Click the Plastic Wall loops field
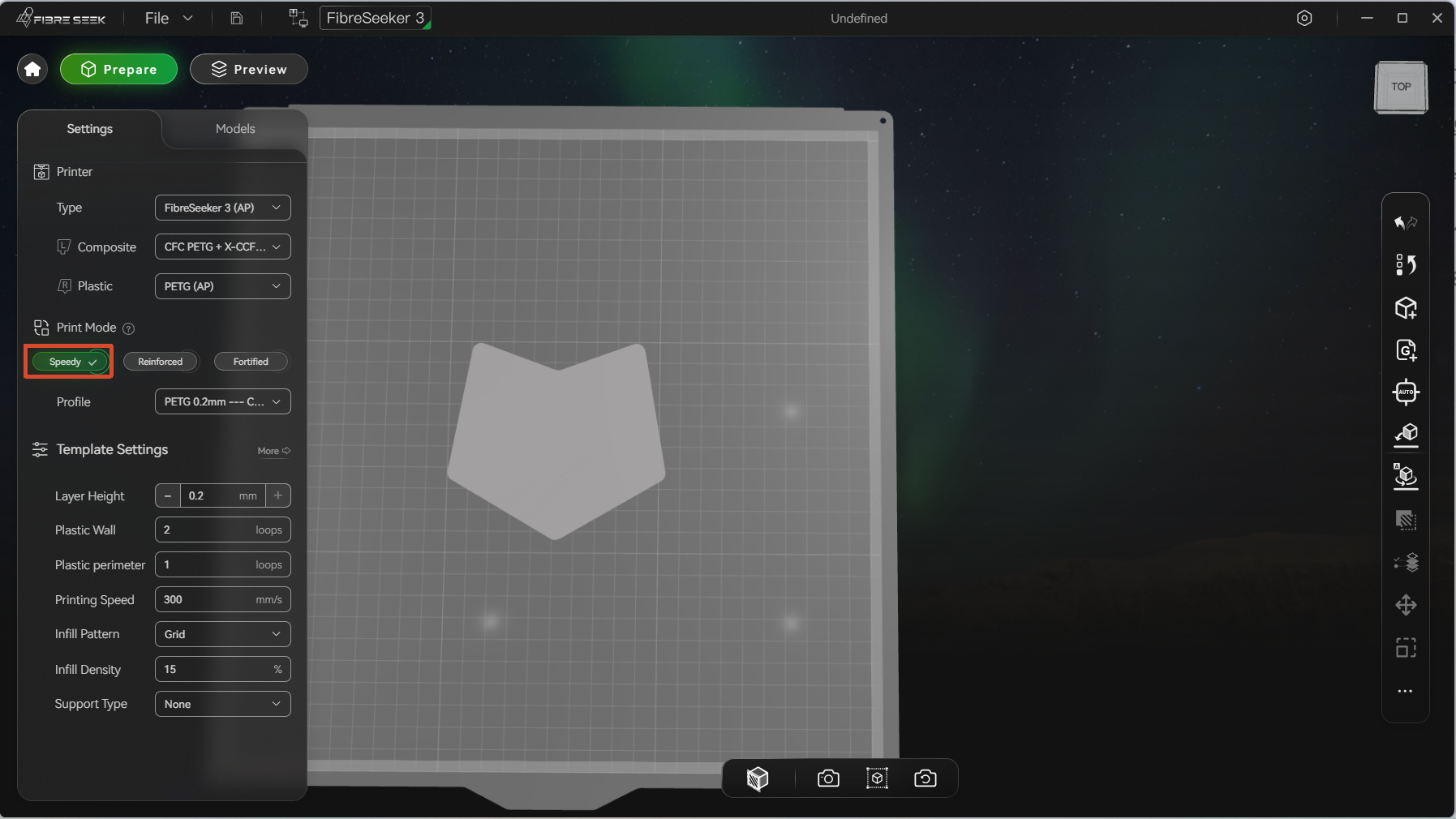The image size is (1456, 819). tap(223, 530)
